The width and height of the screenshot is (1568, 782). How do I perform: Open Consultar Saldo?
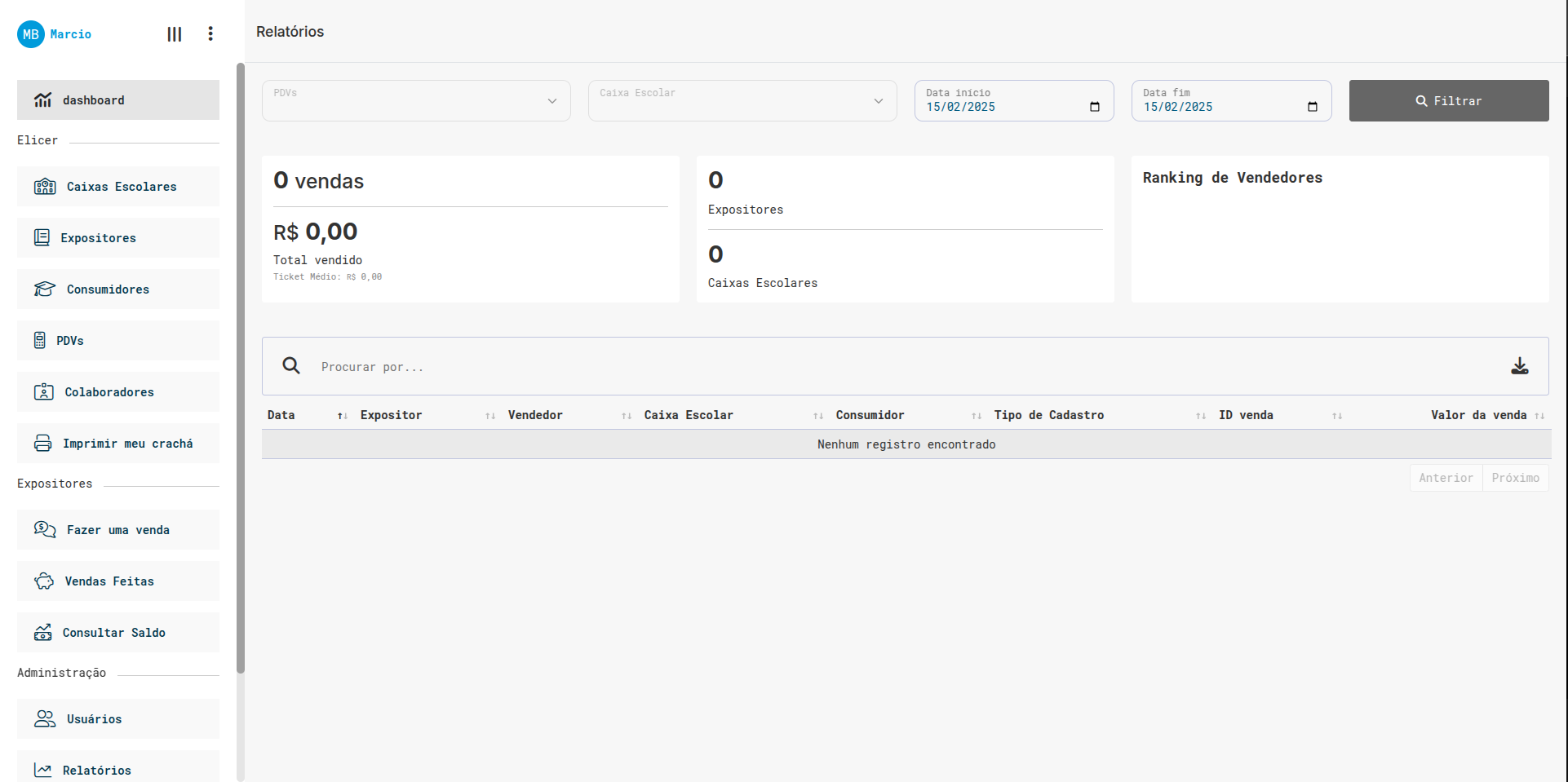pos(118,632)
